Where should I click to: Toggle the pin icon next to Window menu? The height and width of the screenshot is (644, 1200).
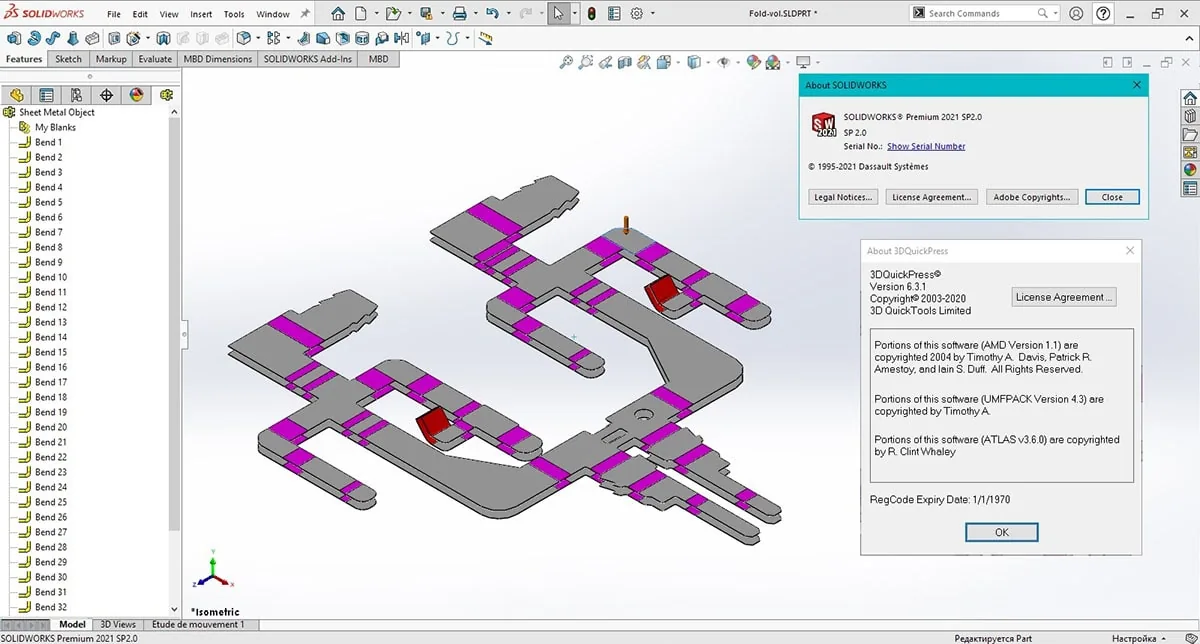(305, 14)
